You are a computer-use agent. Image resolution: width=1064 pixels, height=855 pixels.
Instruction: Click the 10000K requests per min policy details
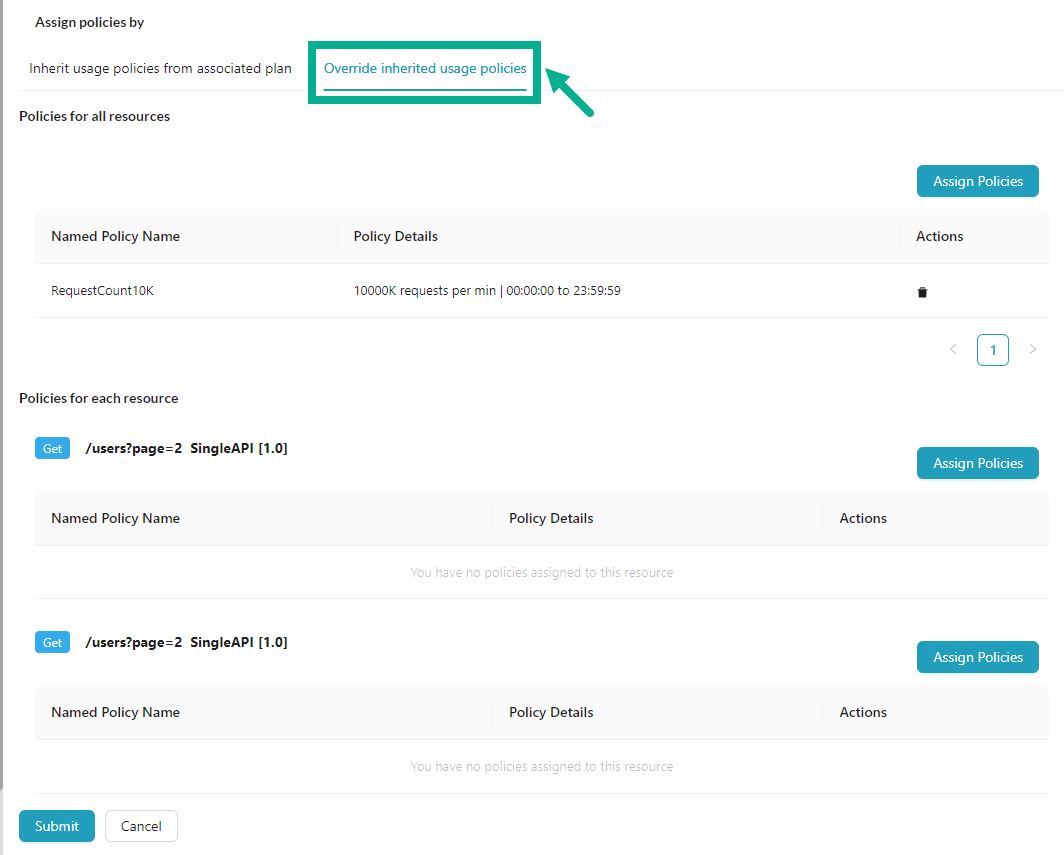pyautogui.click(x=487, y=290)
